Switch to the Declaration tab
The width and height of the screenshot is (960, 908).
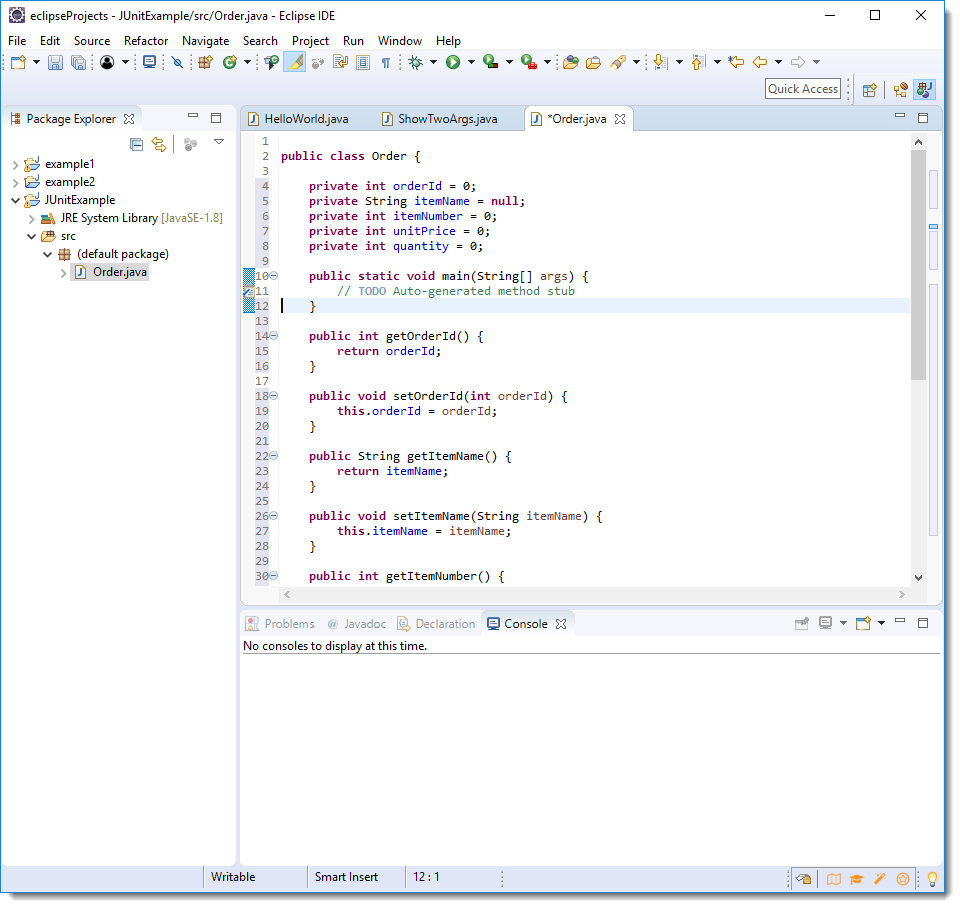pyautogui.click(x=437, y=624)
